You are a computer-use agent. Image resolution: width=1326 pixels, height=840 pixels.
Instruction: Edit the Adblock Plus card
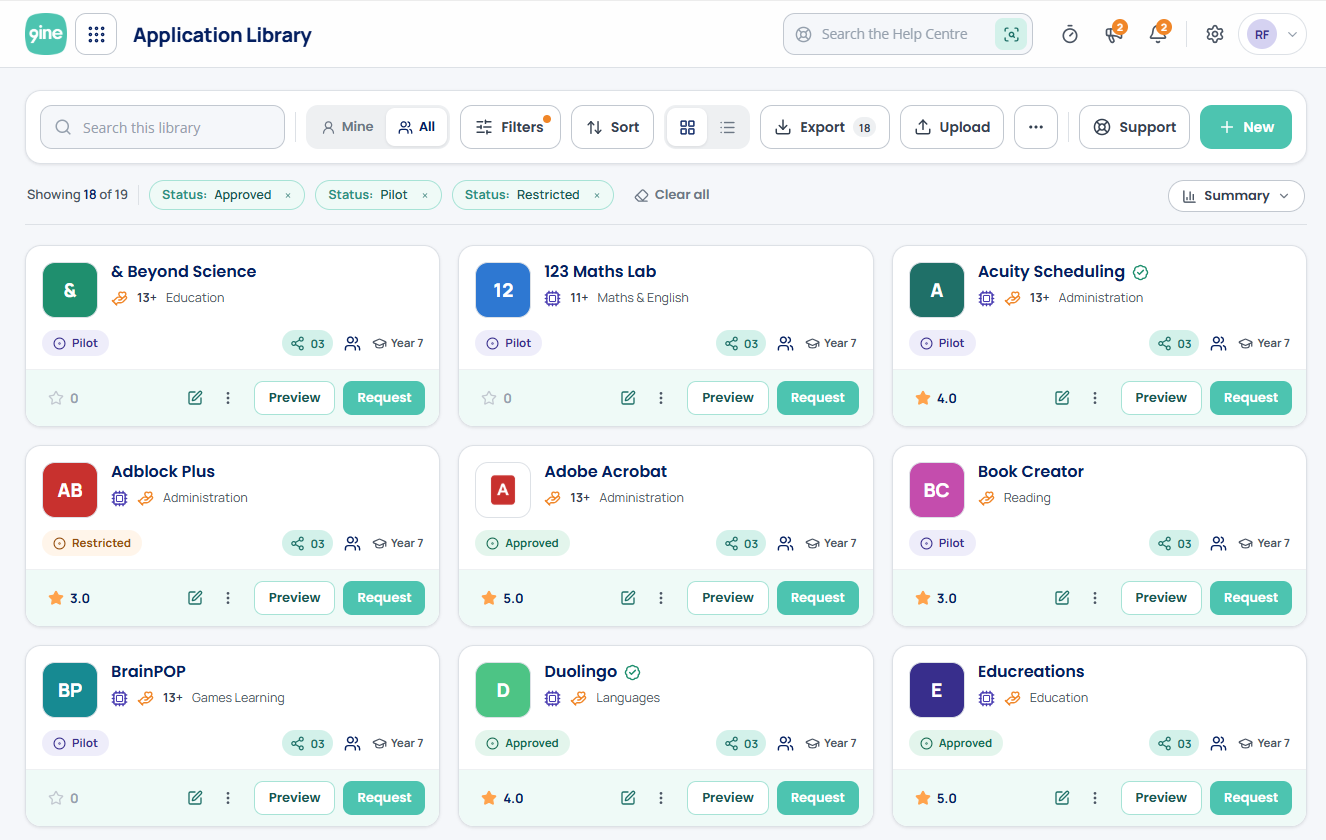[195, 598]
